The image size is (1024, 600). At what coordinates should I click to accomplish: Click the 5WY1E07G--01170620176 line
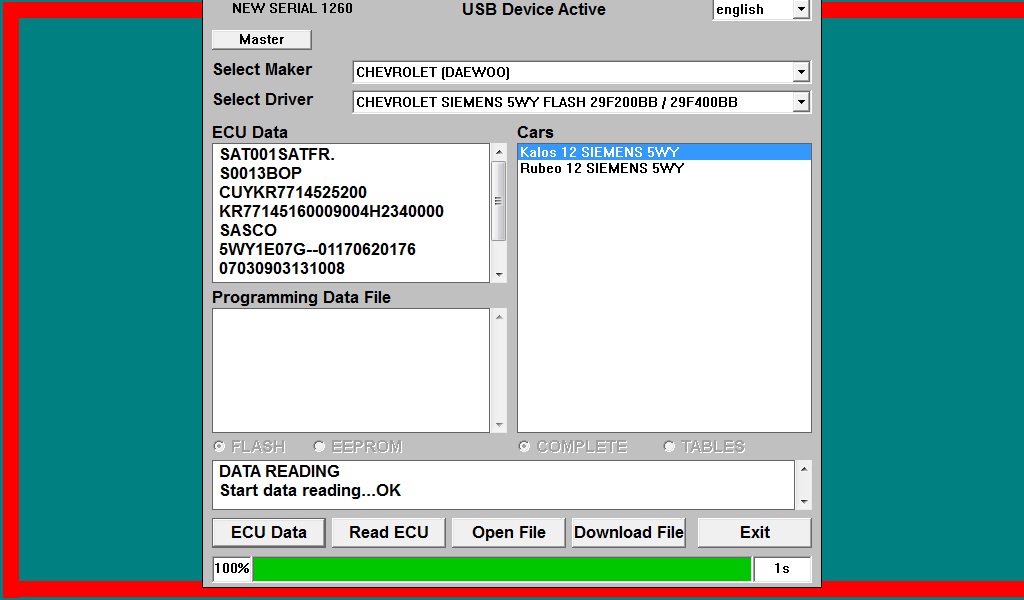tap(317, 249)
